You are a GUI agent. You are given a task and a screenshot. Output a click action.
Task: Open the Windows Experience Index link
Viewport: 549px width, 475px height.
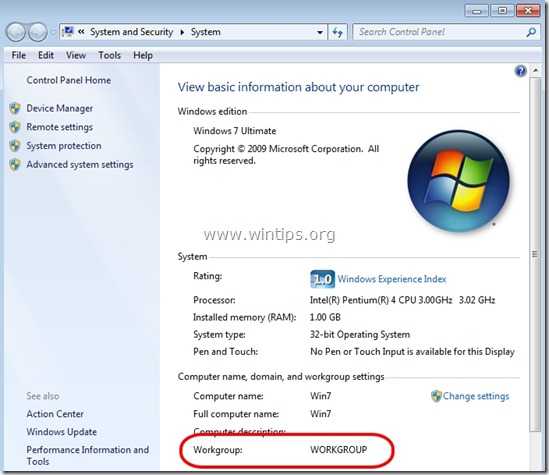tap(392, 279)
